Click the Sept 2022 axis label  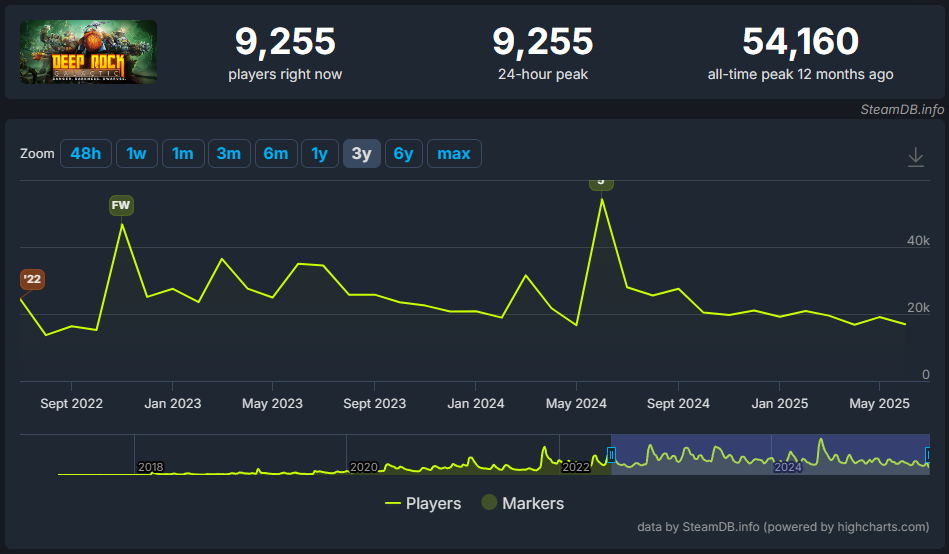point(71,404)
